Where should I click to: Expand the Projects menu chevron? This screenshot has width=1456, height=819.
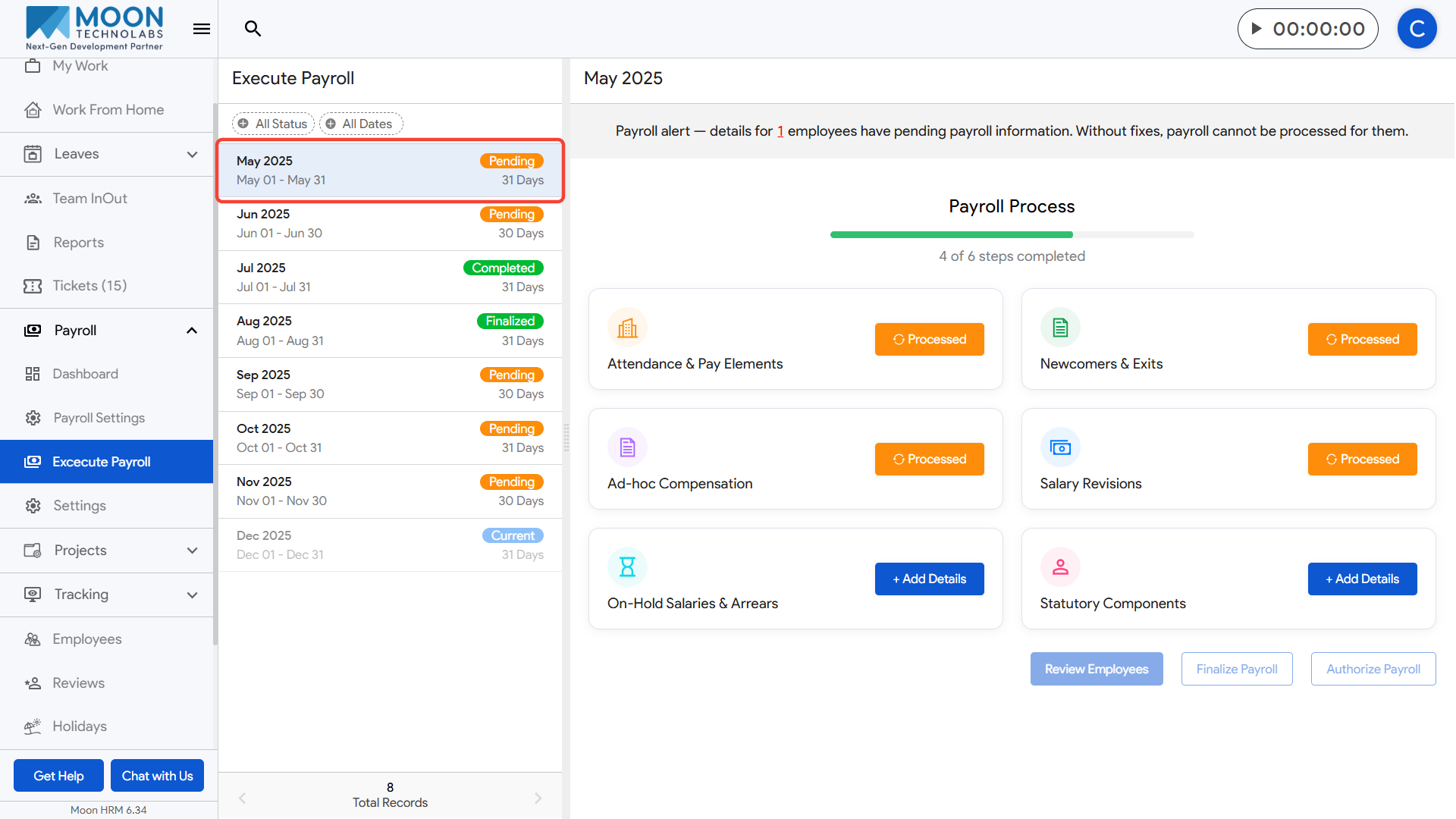192,551
